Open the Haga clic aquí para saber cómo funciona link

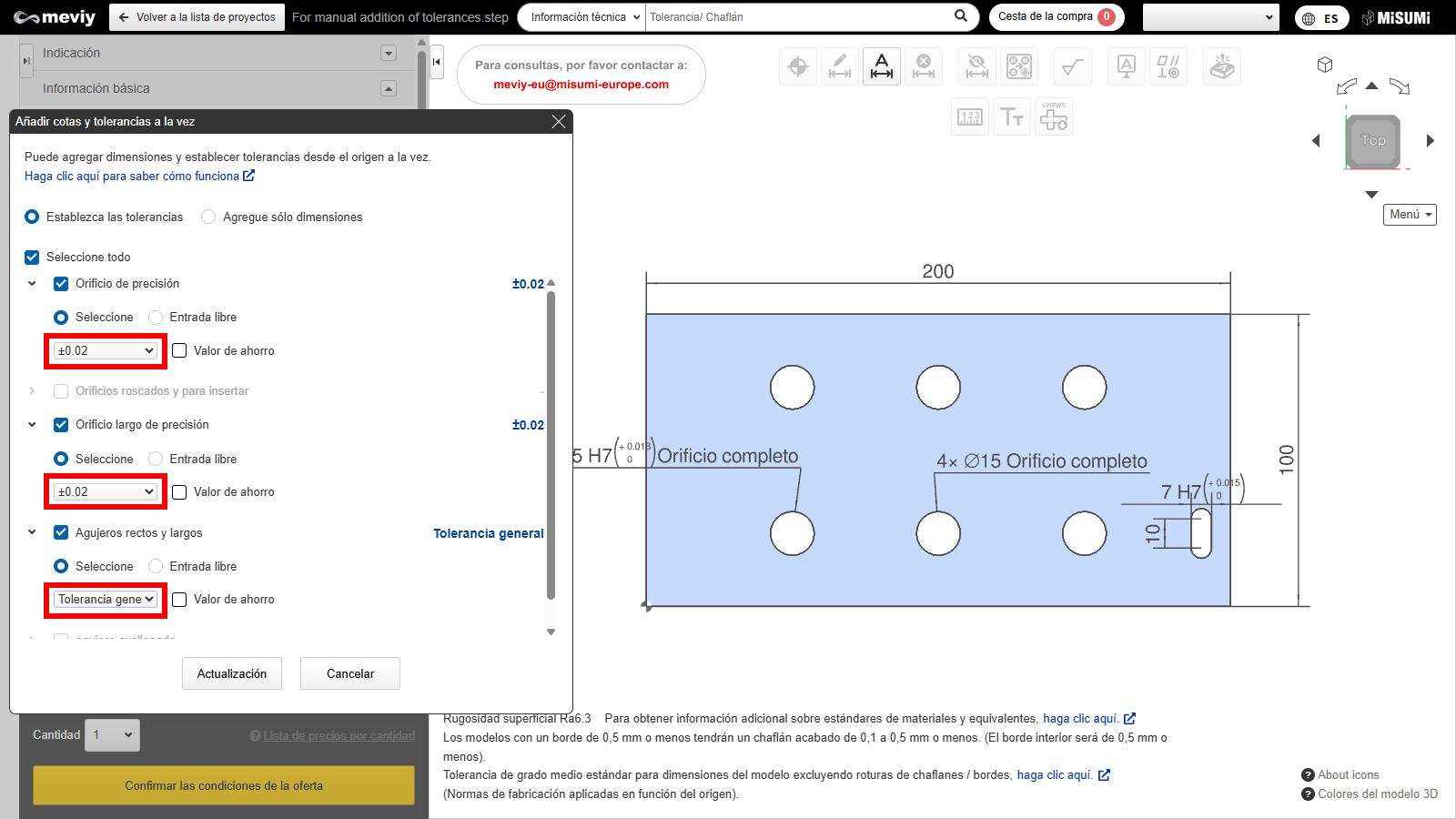(138, 177)
